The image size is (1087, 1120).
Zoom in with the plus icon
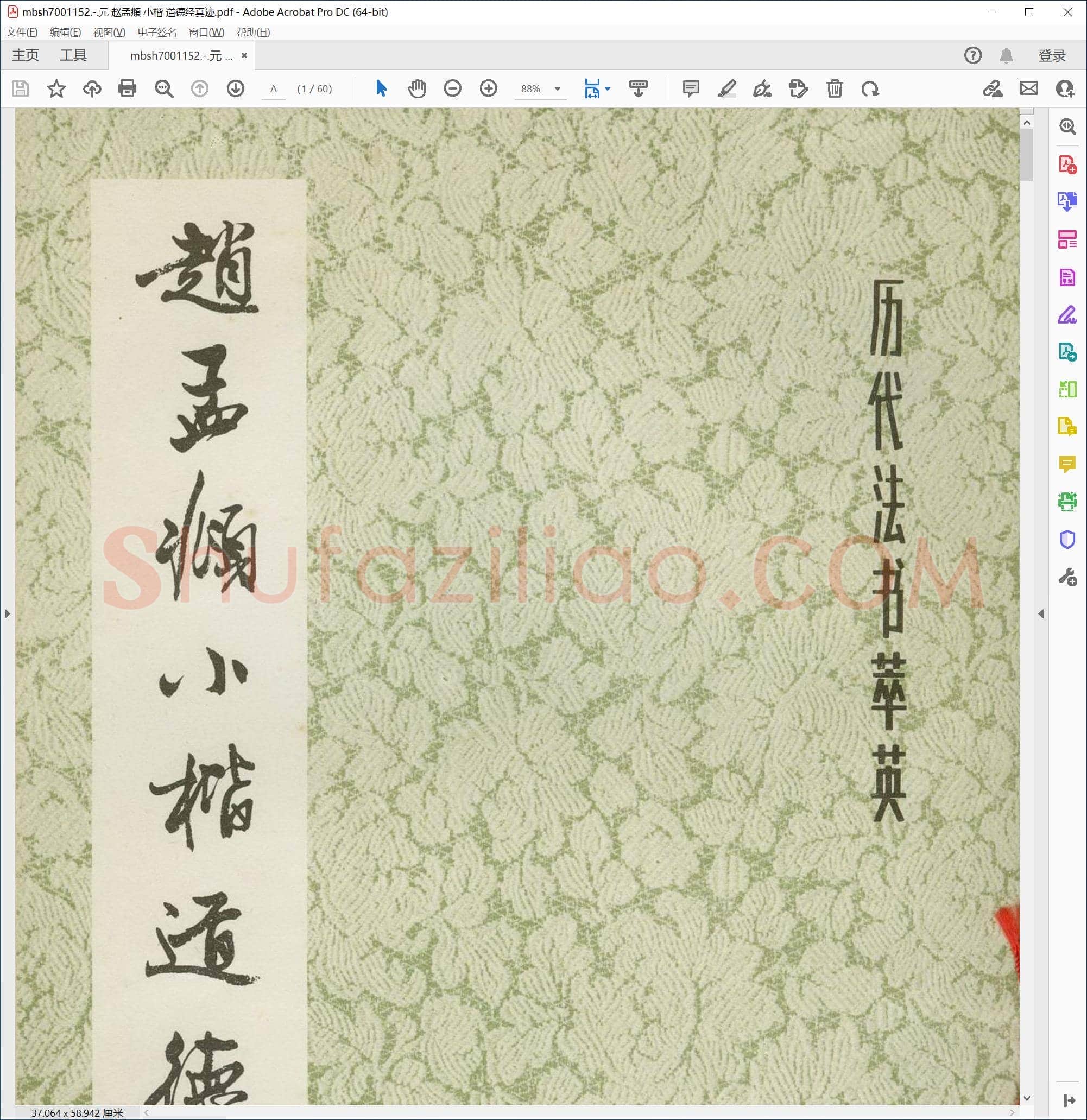(489, 88)
